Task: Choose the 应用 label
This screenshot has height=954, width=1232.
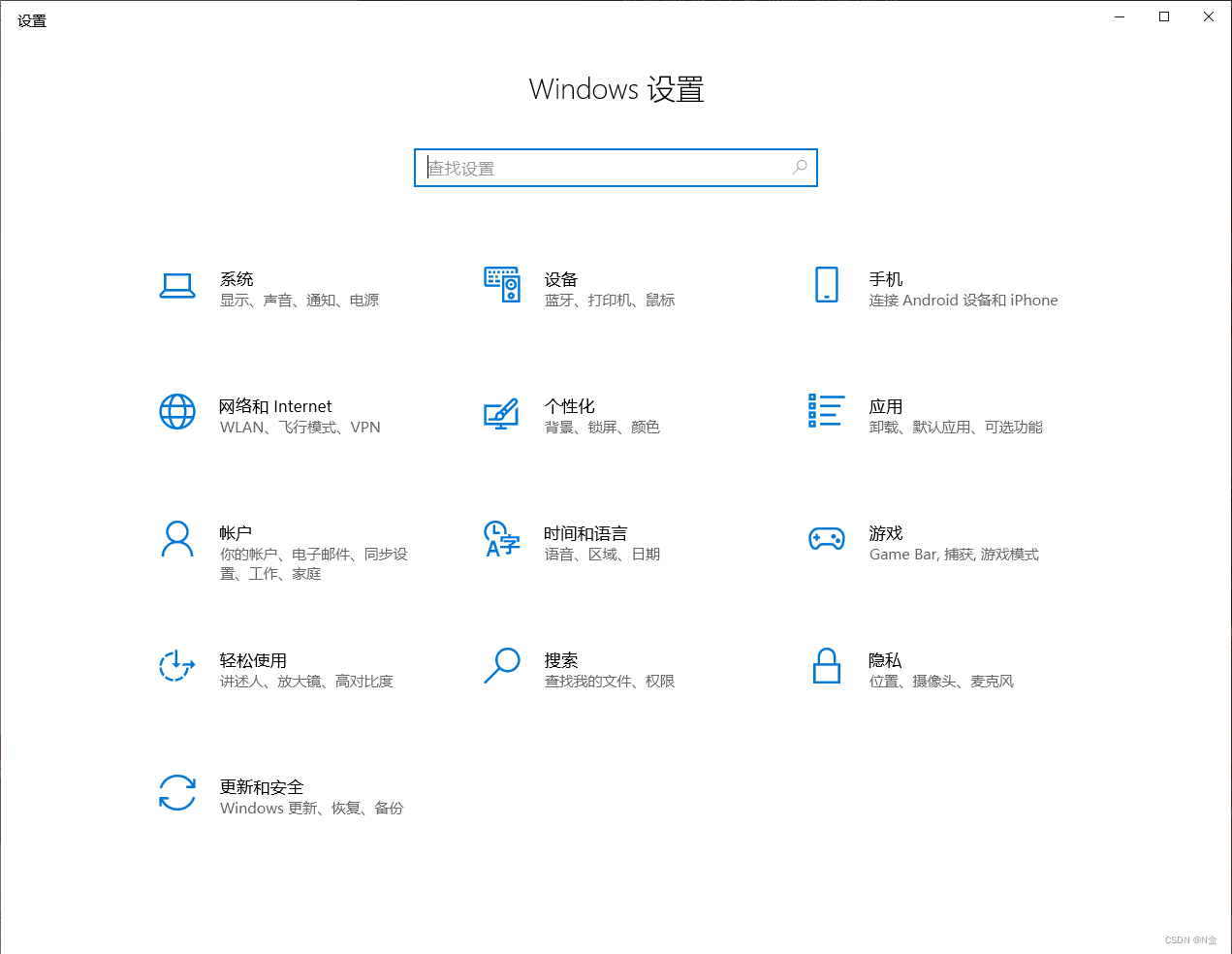Action: (886, 406)
